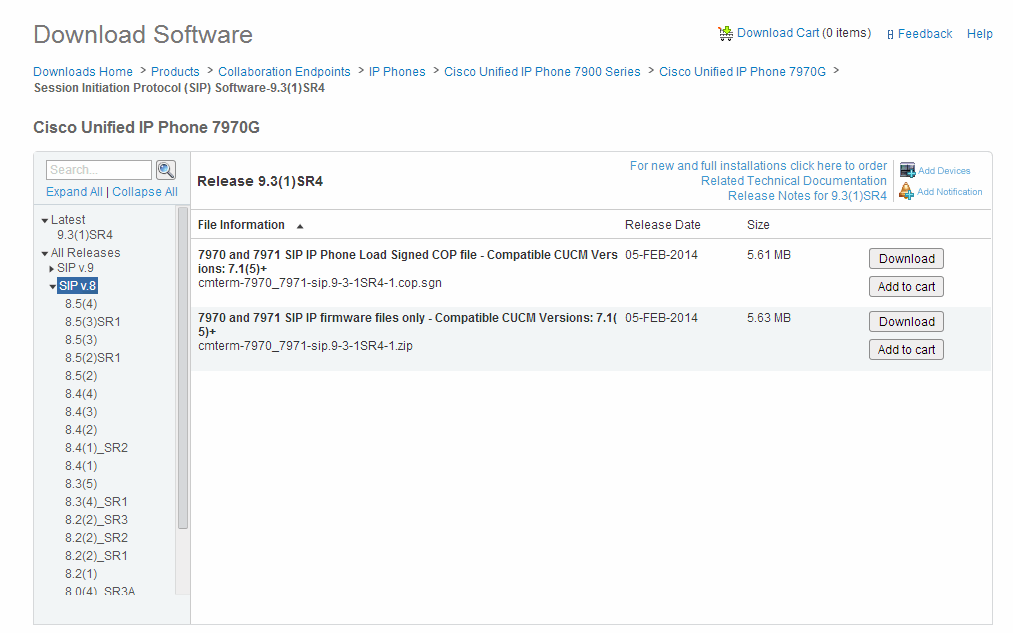
Task: Open Release Notes for 9.3(1)SR4
Action: coord(808,196)
